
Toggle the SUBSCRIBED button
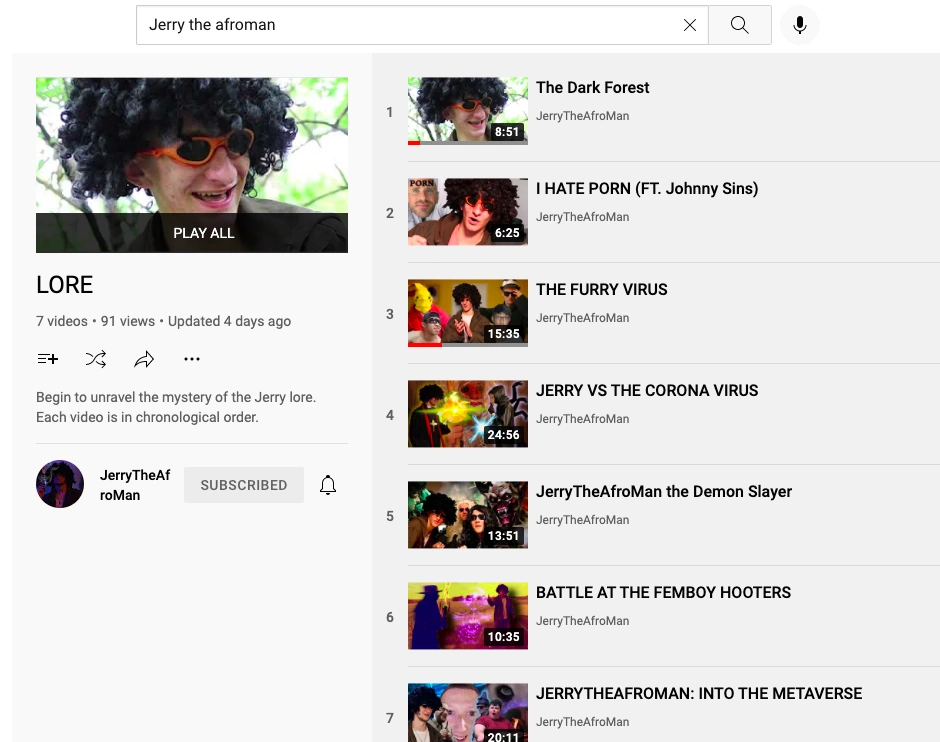(244, 485)
